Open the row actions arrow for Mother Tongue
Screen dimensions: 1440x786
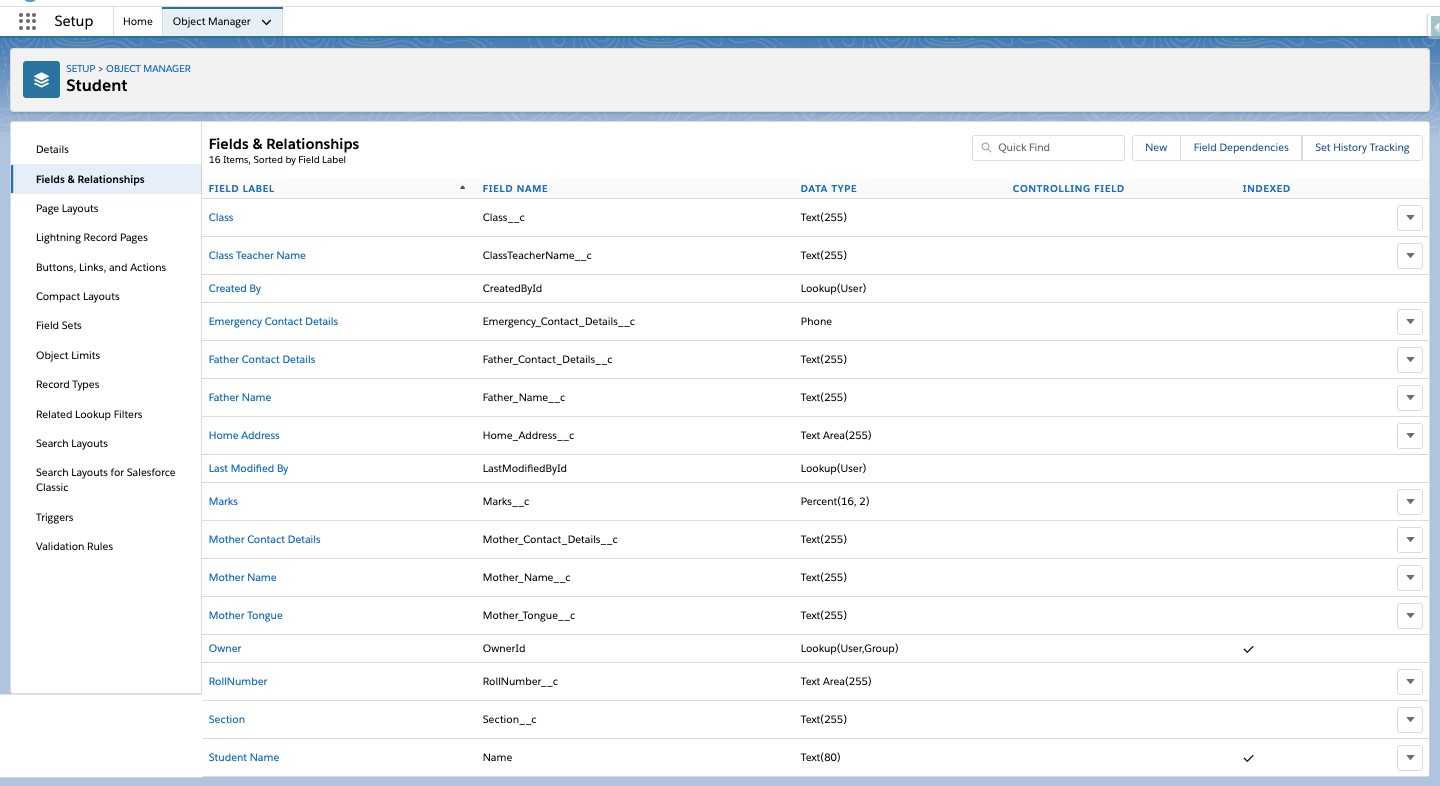tap(1410, 615)
